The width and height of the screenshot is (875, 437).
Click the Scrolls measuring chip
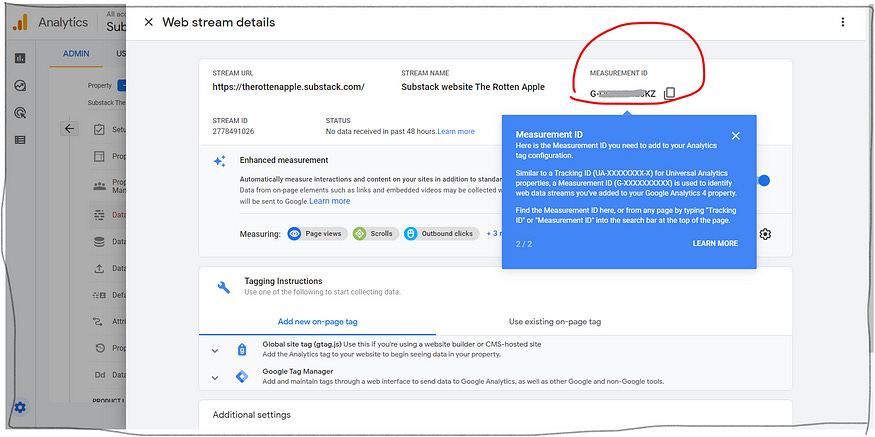pyautogui.click(x=376, y=234)
